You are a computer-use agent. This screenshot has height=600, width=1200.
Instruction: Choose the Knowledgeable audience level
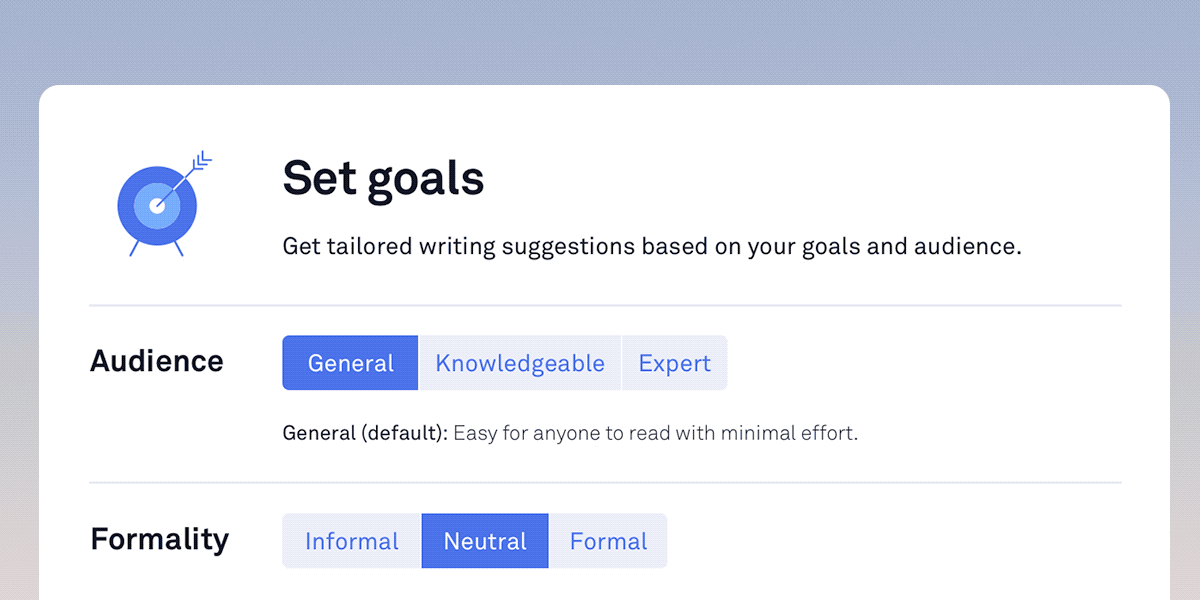click(x=520, y=363)
